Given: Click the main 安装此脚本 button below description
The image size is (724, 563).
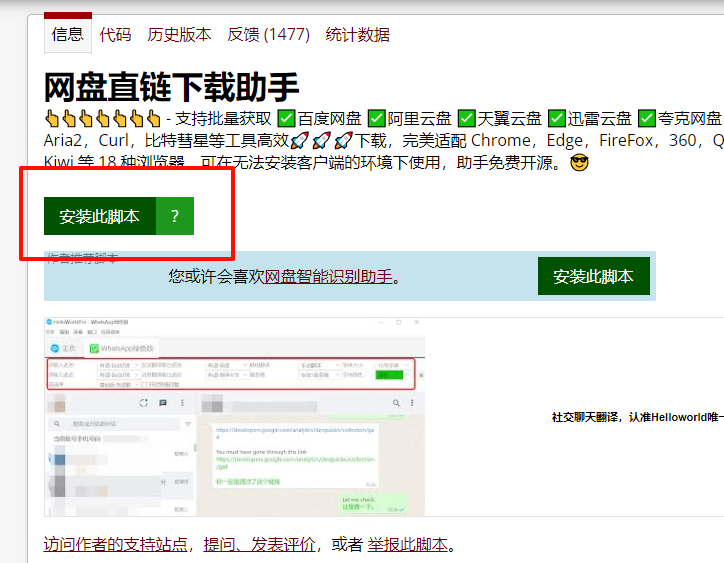Looking at the screenshot, I should point(100,216).
